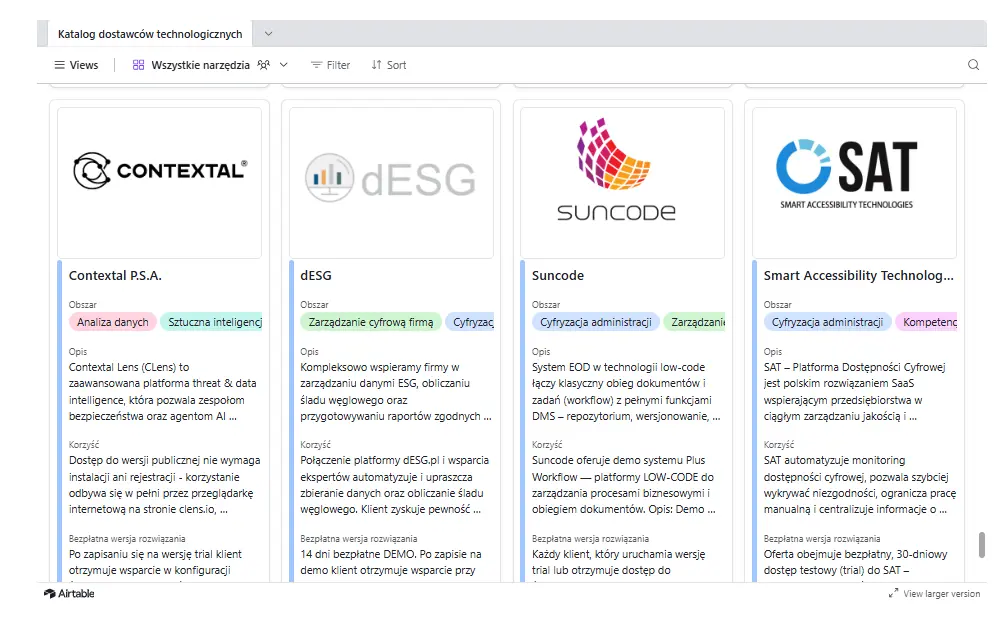Click Dostęp do wersji publicznej benefit text
Viewport: 1007px width, 621px height.
tap(164, 485)
